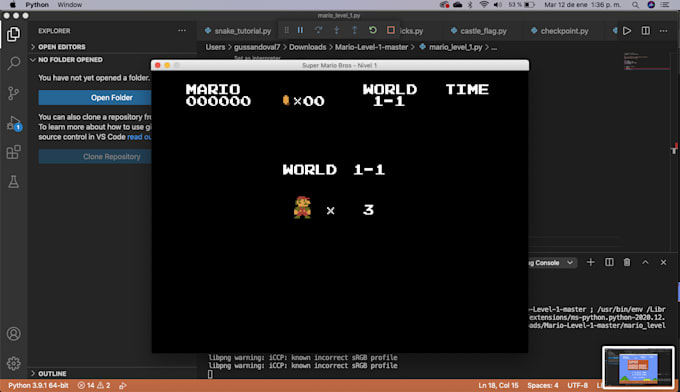This screenshot has height=392, width=680.
Task: Switch to snake_tutorial.py tab
Action: [238, 31]
